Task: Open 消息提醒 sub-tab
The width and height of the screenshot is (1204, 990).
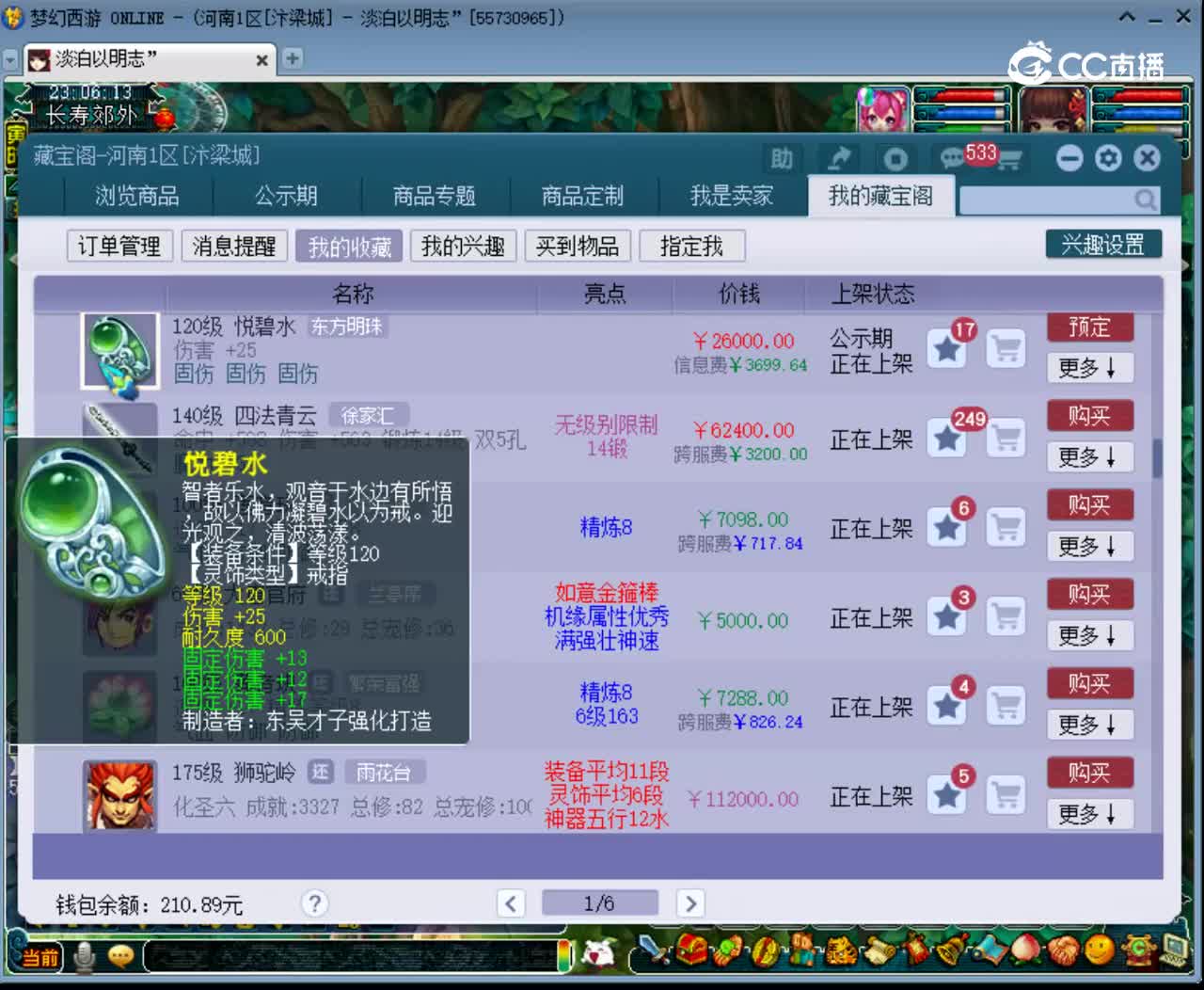Action: point(234,247)
